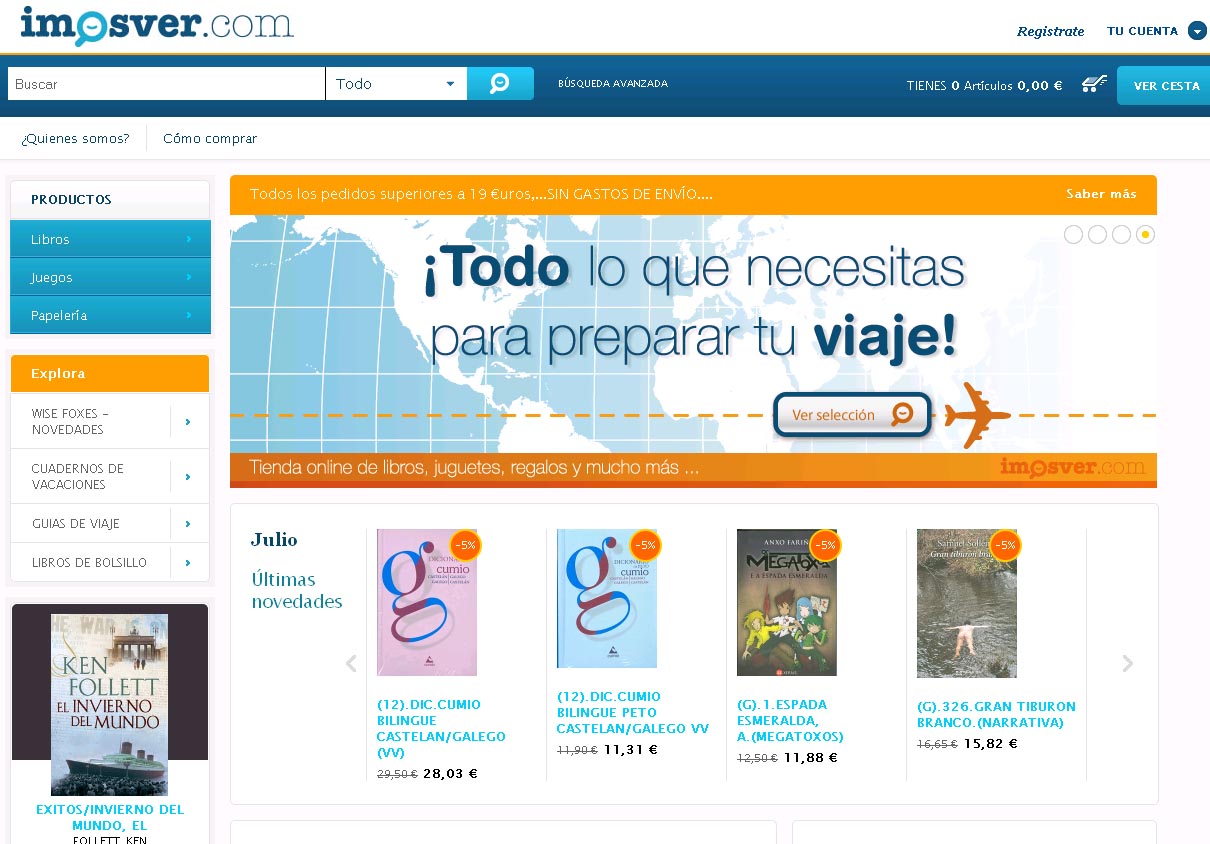1210x844 pixels.
Task: Click Saber más on orange banner
Action: tap(1101, 194)
